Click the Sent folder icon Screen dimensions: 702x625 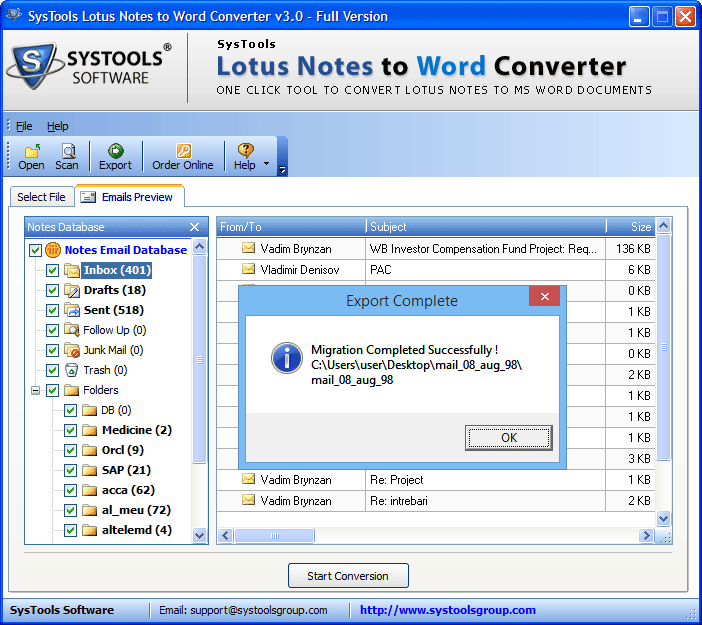coord(72,310)
